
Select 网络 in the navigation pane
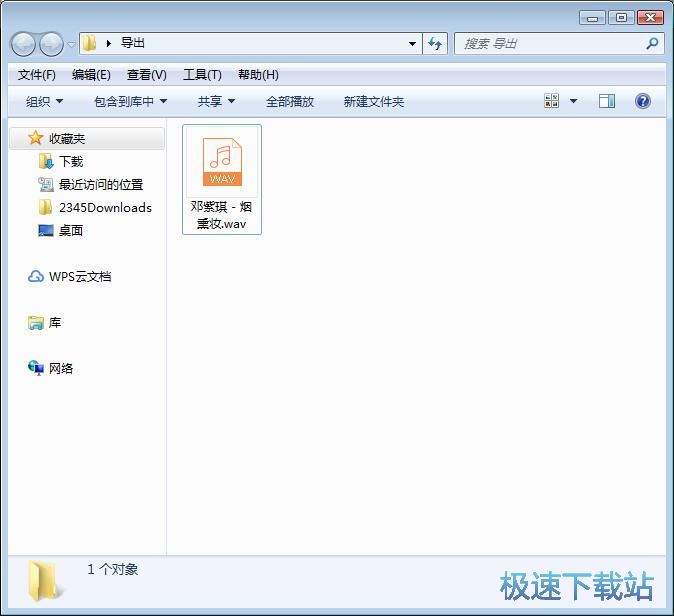pos(61,368)
